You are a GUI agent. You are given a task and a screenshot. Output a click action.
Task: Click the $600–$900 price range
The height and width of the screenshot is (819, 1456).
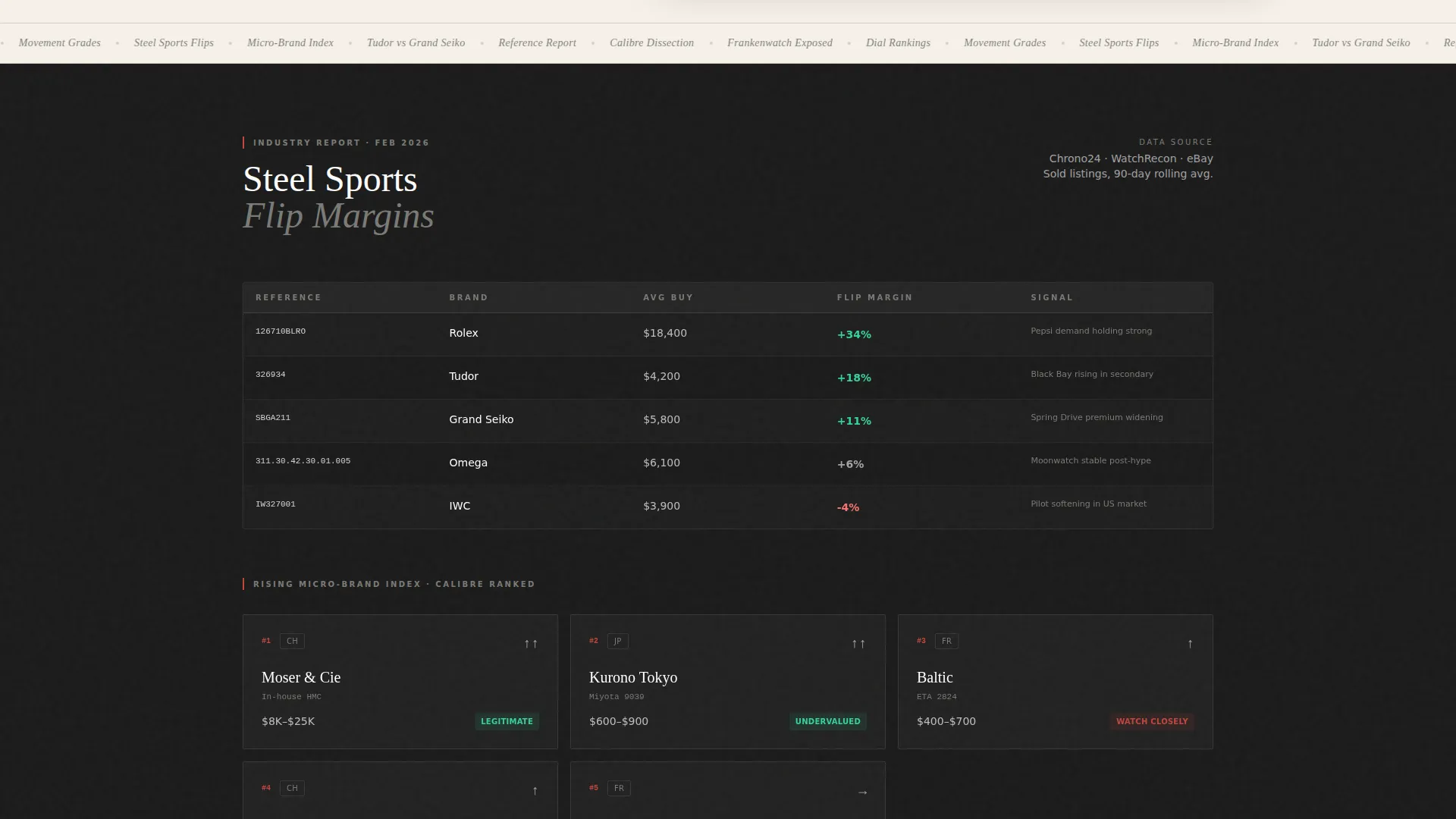coord(619,721)
